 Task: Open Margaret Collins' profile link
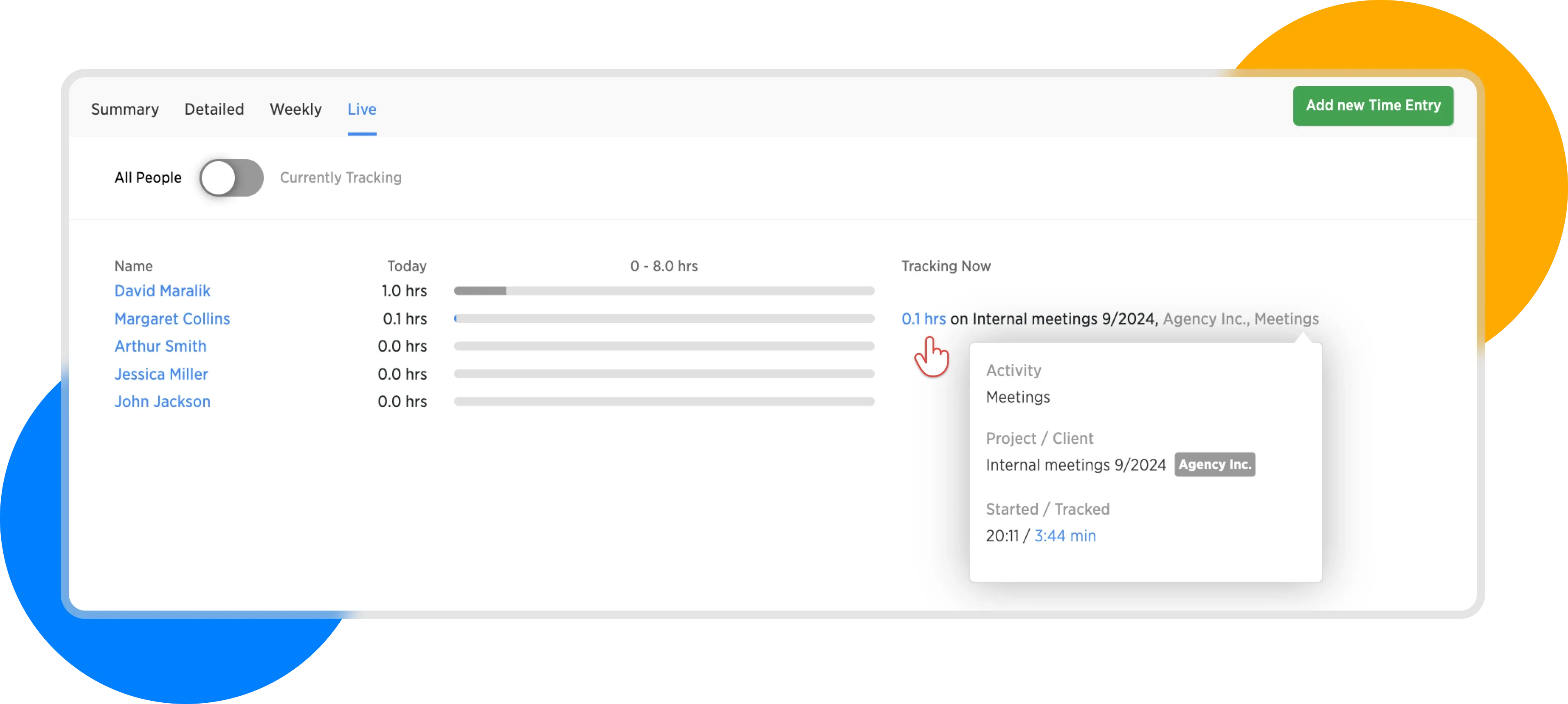[171, 319]
